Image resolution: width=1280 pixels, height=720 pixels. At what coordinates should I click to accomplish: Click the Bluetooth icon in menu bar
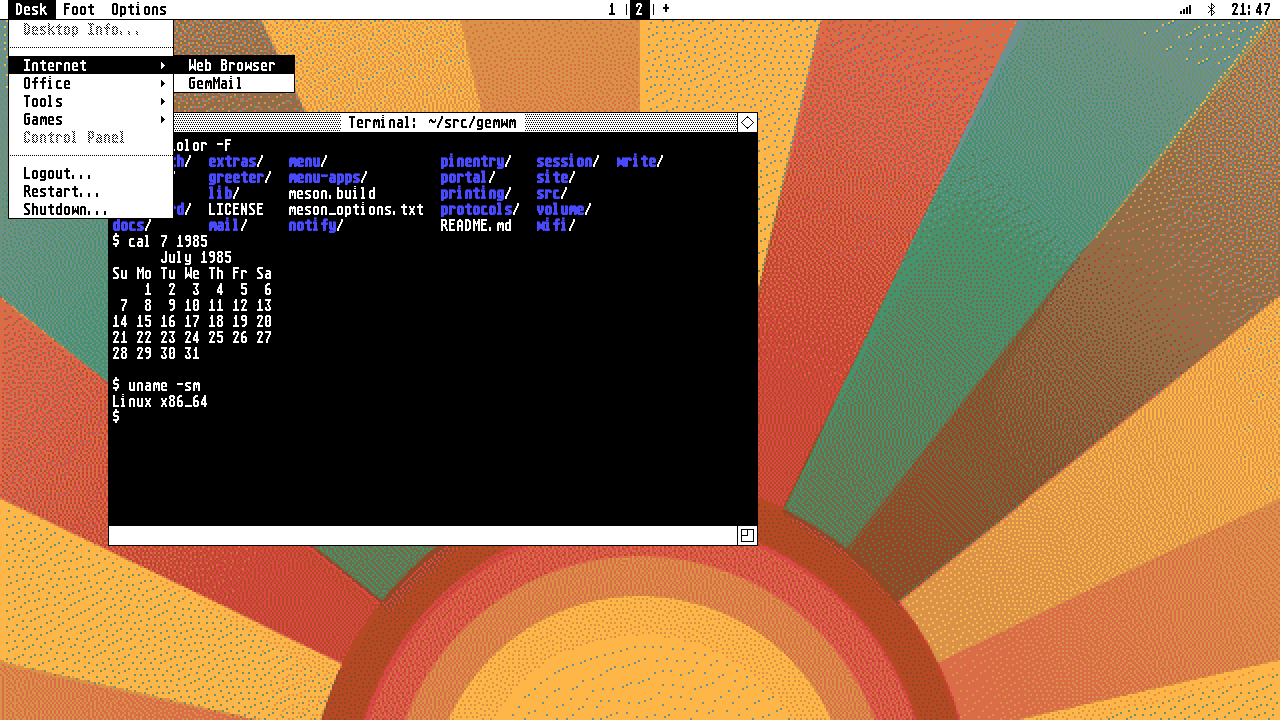coord(1211,9)
